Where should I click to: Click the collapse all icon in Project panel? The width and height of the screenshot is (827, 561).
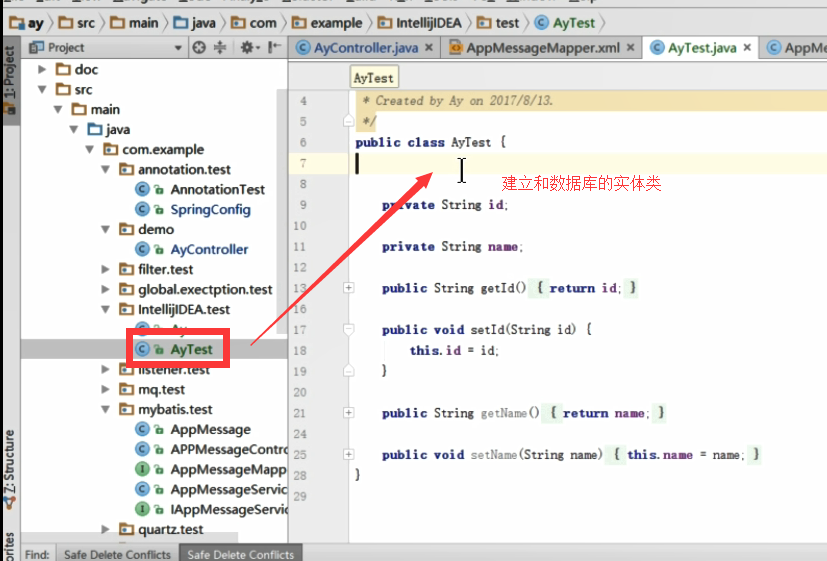tap(220, 47)
